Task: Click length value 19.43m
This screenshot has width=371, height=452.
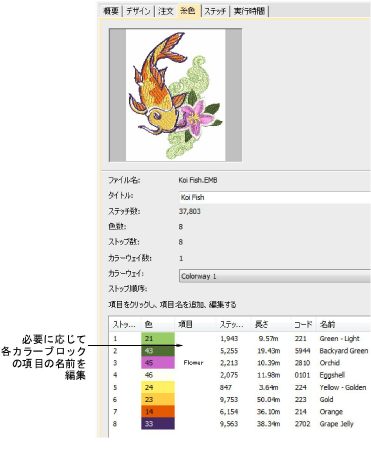Action: [x=269, y=351]
